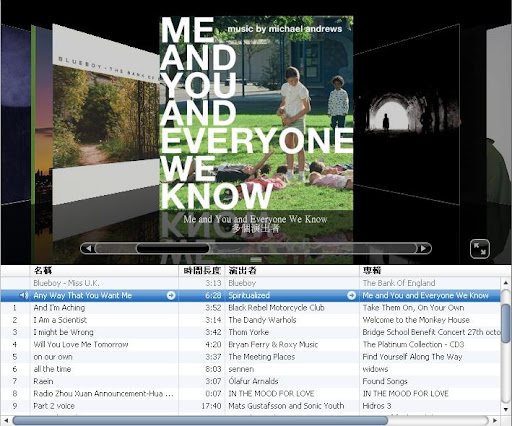Select the Me and You and Everyone We Know cover
The height and width of the screenshot is (426, 512).
click(256, 113)
